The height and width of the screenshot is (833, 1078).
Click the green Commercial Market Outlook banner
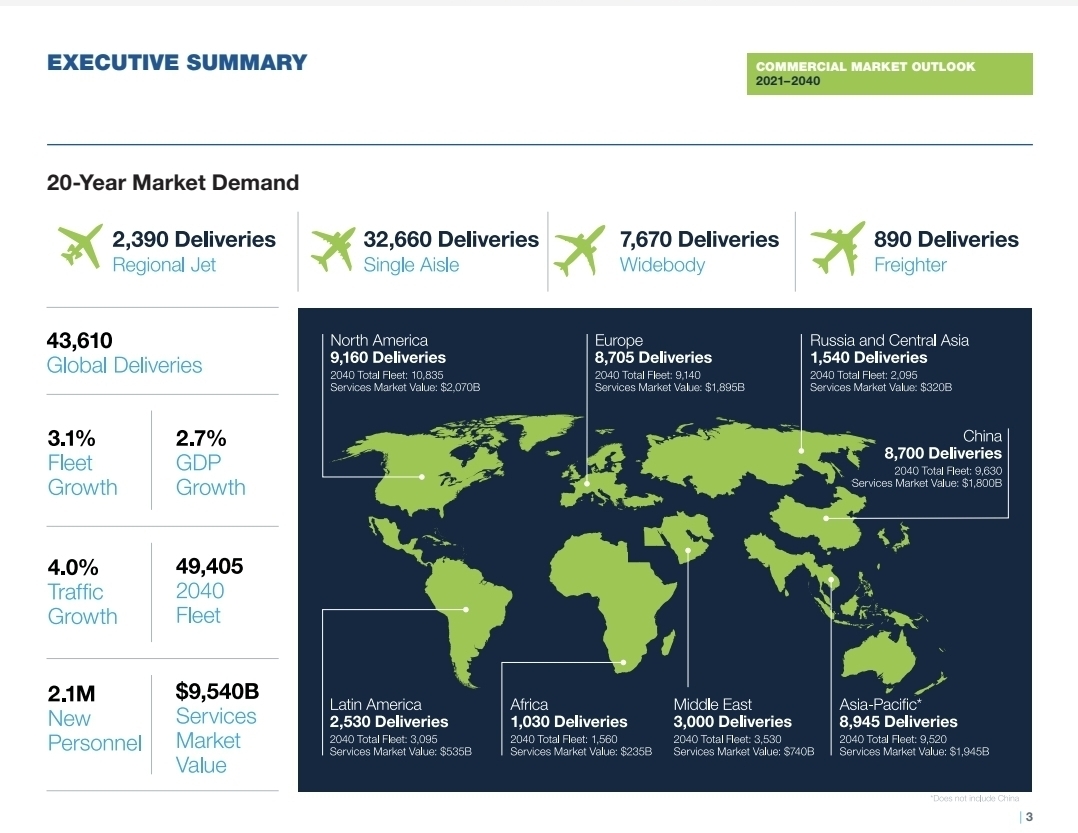tap(889, 74)
